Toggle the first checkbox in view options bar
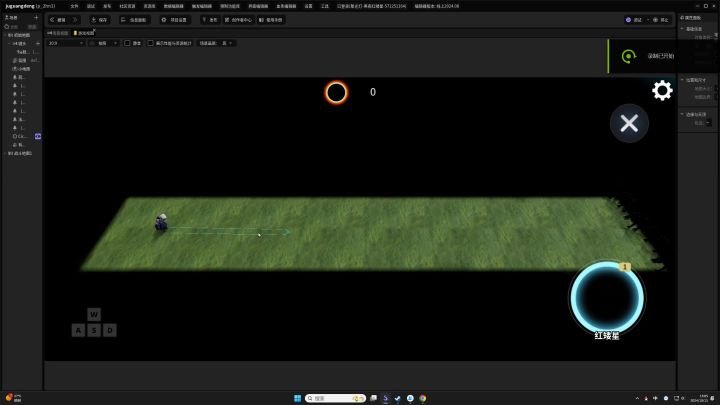720x405 pixels. click(127, 43)
